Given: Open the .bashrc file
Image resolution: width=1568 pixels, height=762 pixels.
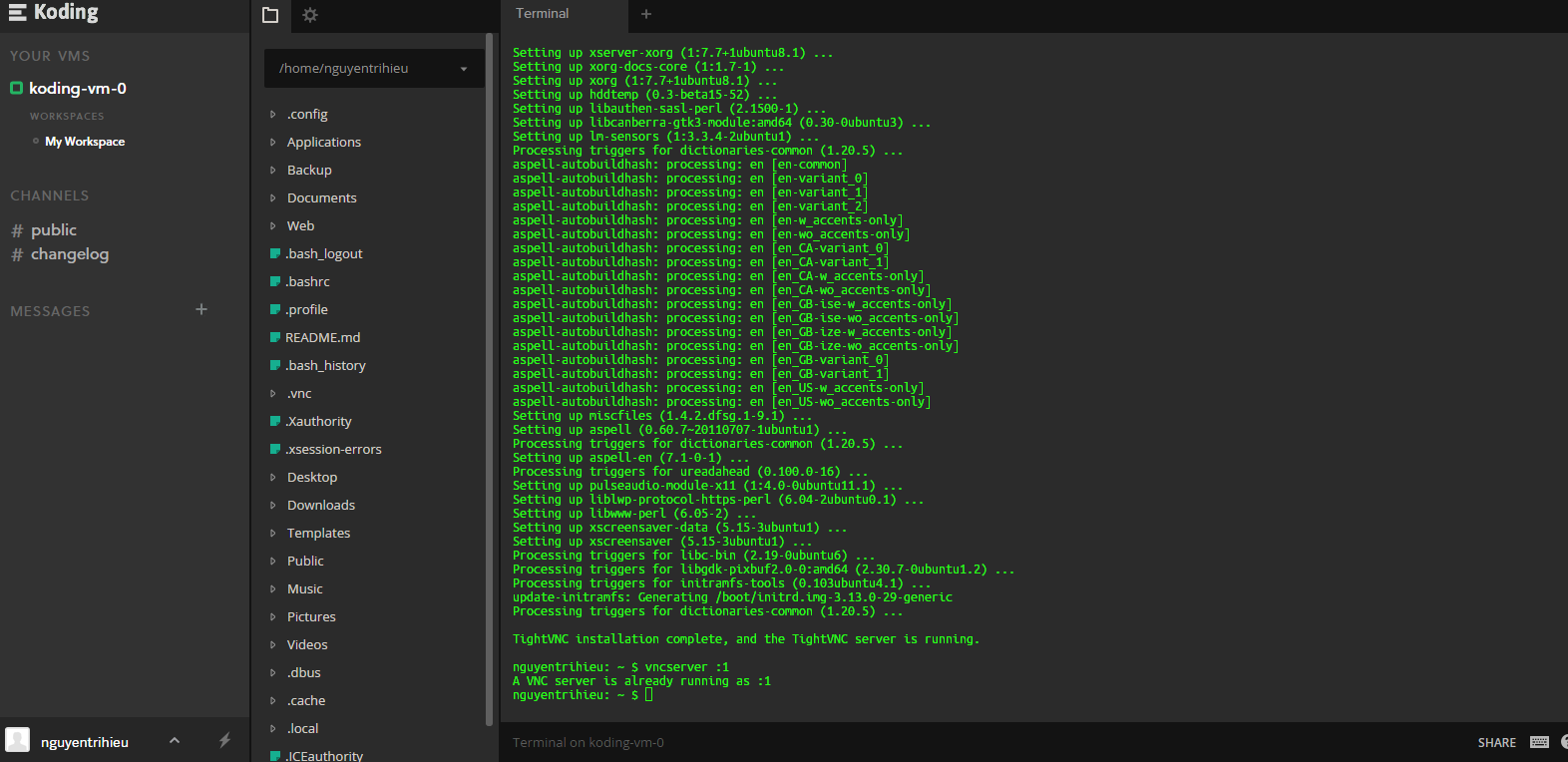Looking at the screenshot, I should click(x=308, y=282).
